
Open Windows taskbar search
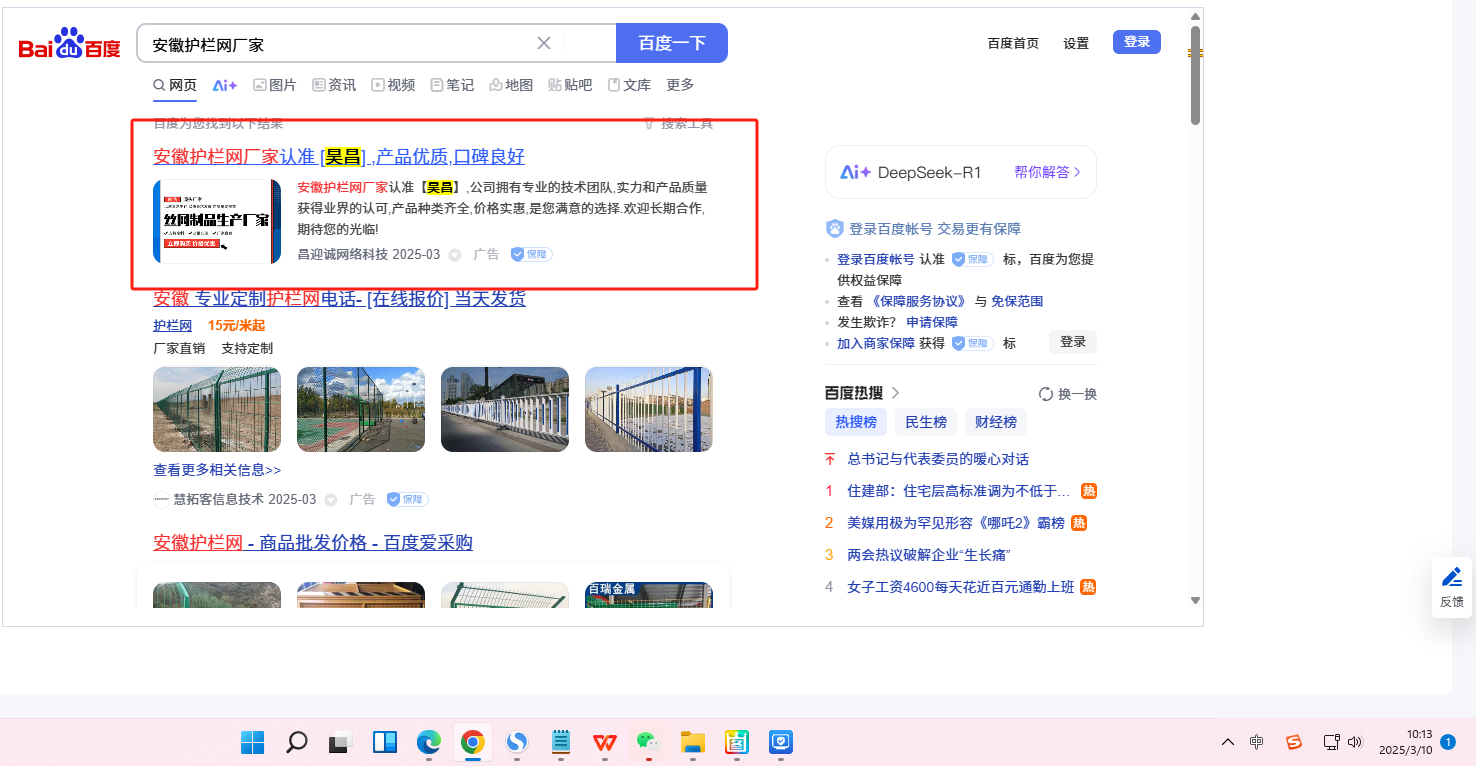point(296,742)
